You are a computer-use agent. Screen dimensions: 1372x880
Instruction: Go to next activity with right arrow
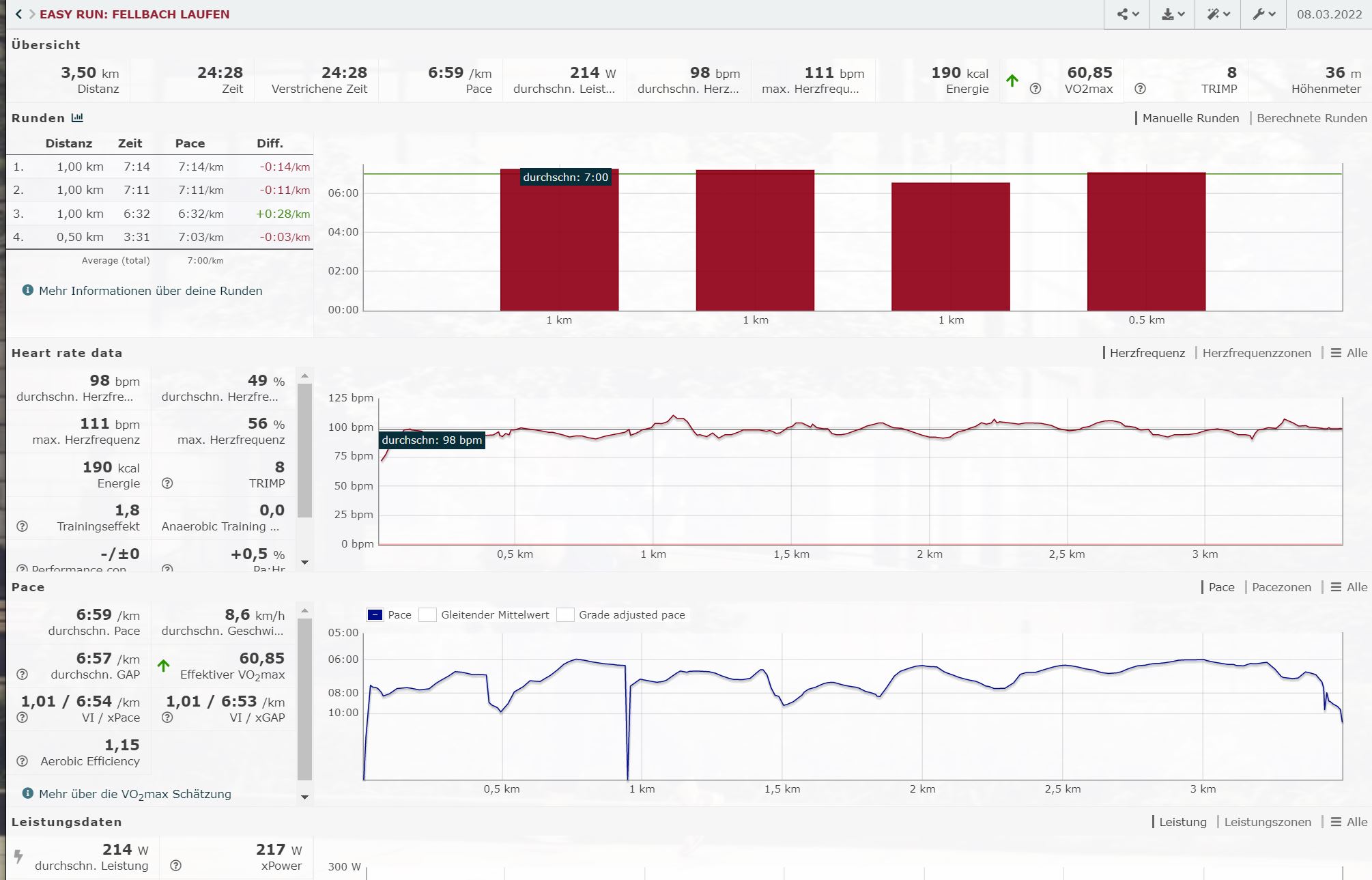click(x=31, y=14)
